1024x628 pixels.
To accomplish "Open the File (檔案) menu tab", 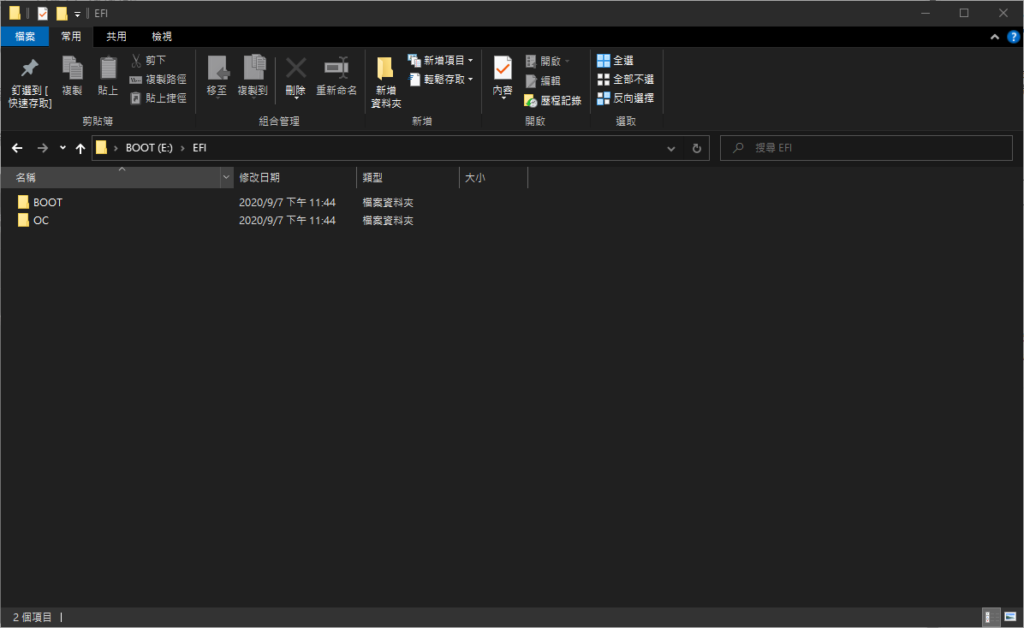I will click(x=25, y=36).
